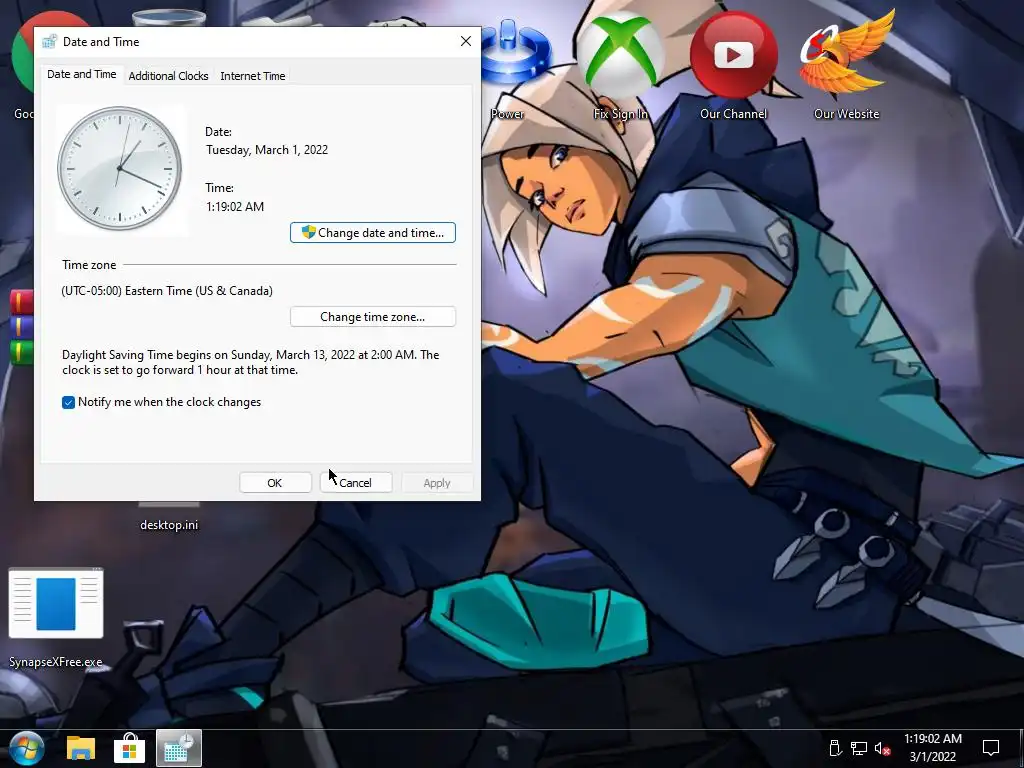Confirm the dialog with OK
Screen dimensions: 1024x768
point(275,483)
